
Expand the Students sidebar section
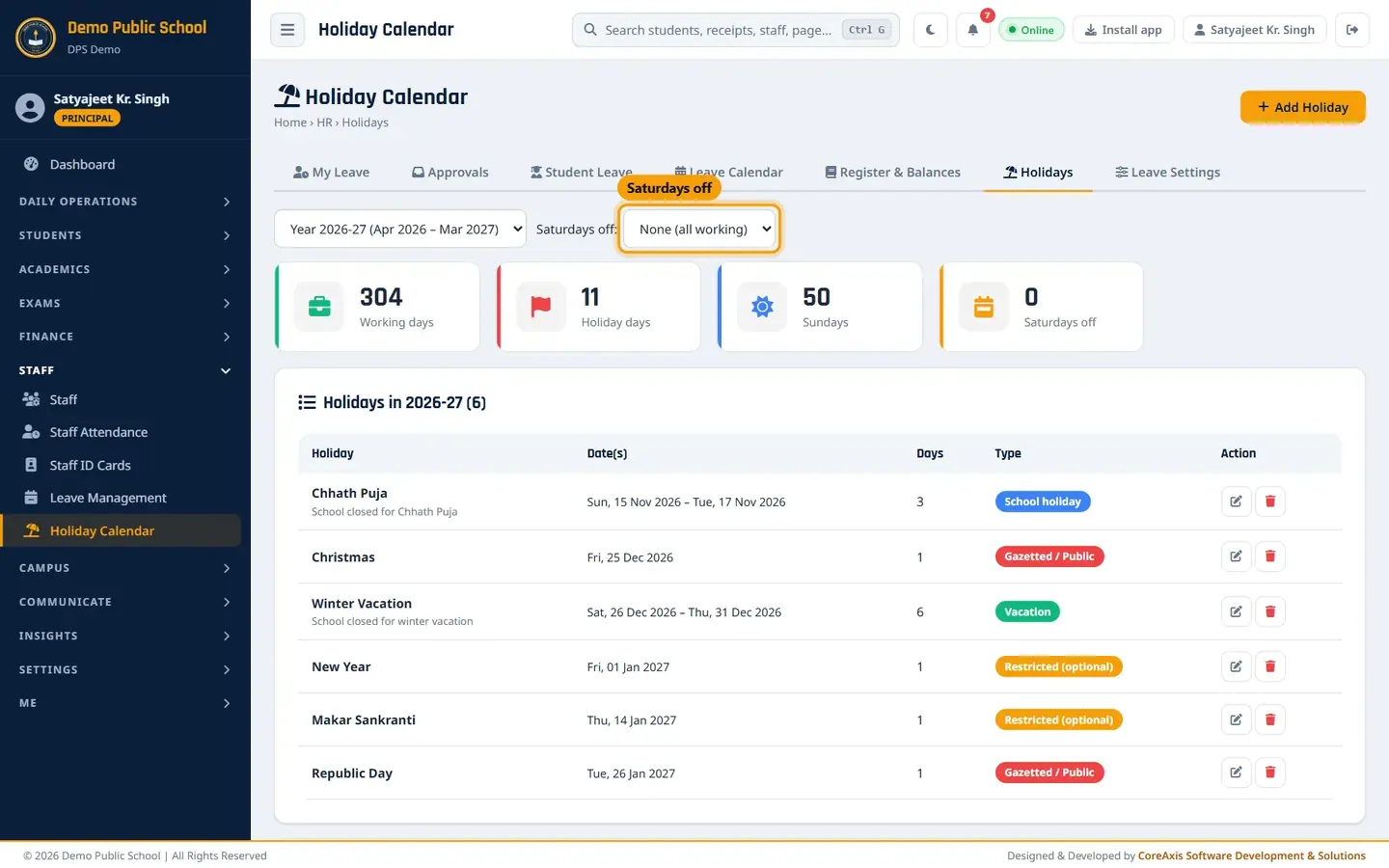125,235
